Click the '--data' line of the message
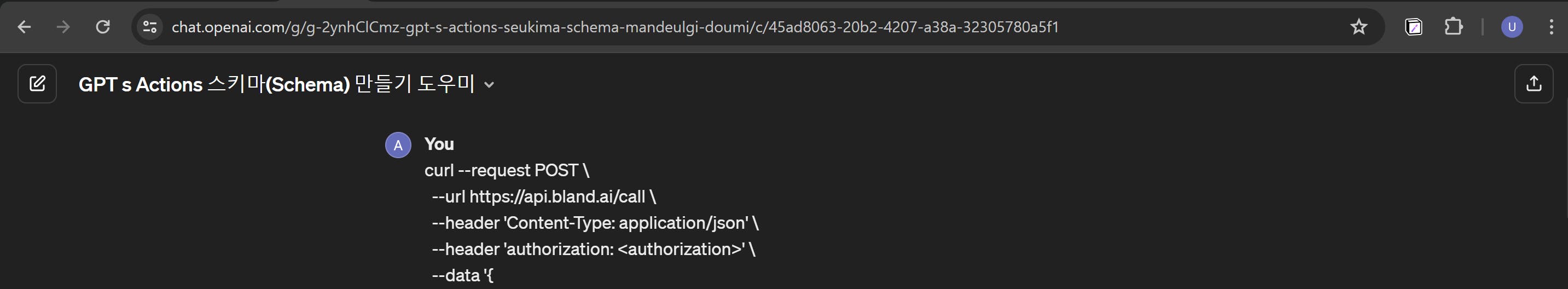The height and width of the screenshot is (289, 1568). 462,275
